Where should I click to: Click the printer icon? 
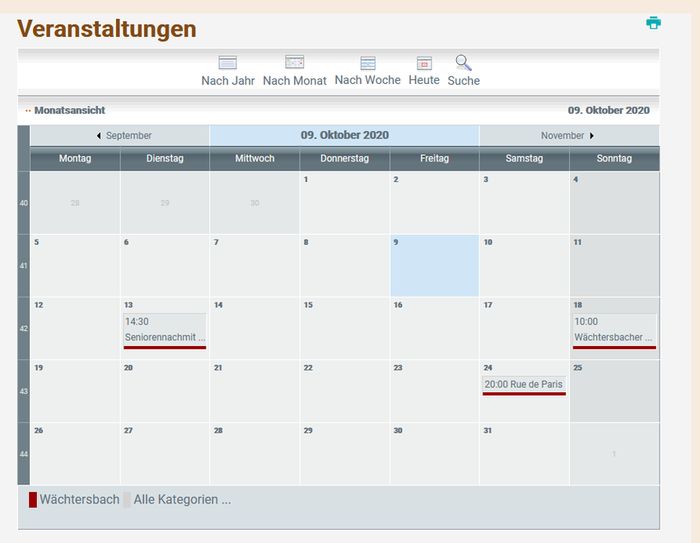click(x=653, y=23)
